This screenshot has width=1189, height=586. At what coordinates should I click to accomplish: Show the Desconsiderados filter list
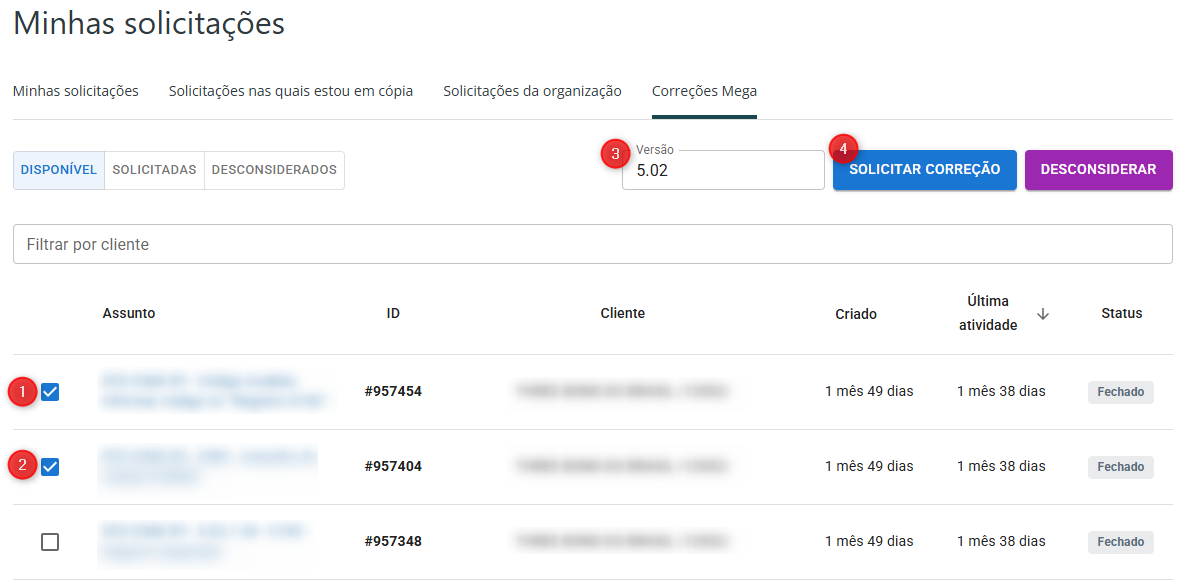pos(274,170)
